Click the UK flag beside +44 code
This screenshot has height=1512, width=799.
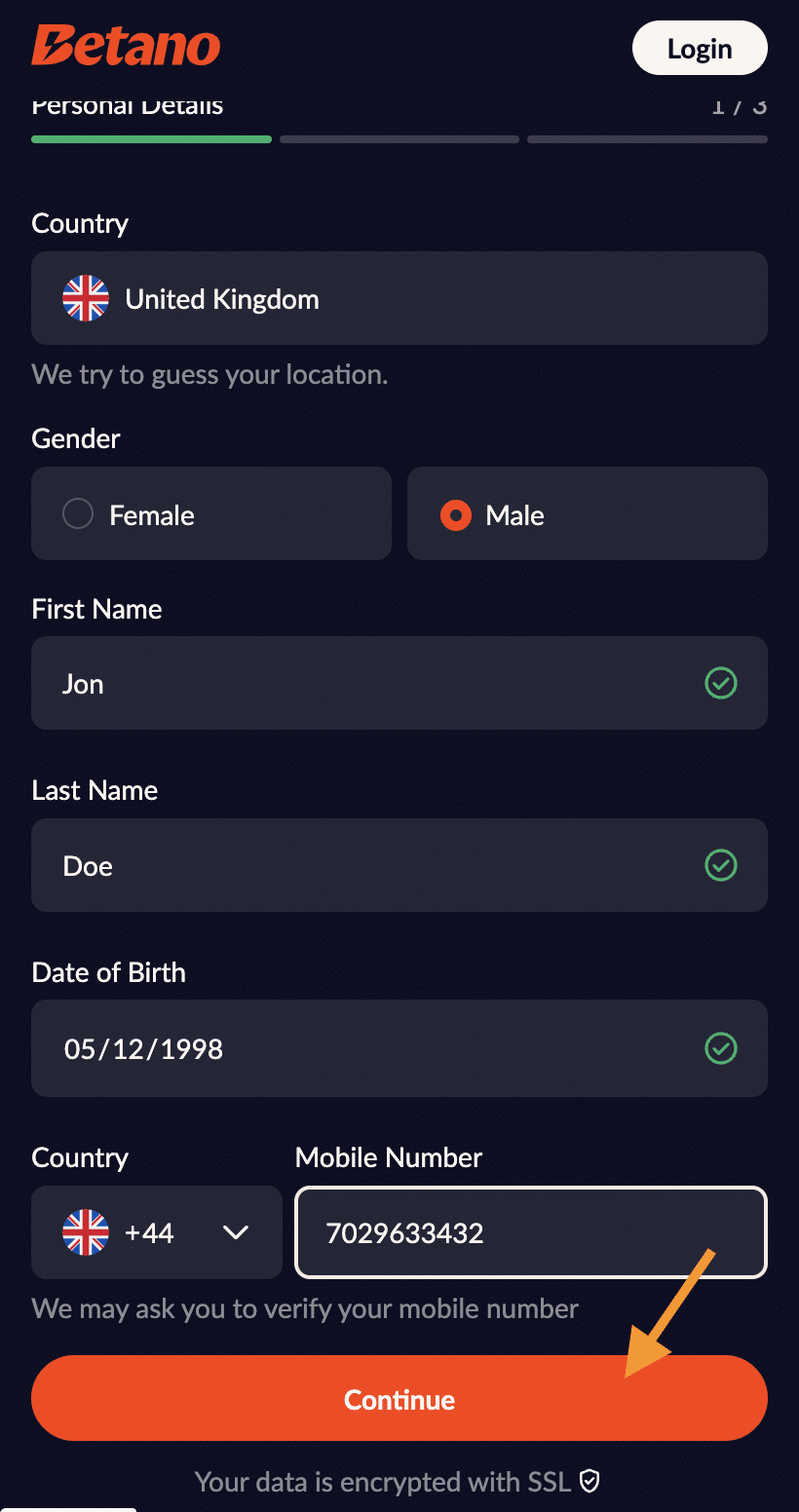pos(86,1232)
